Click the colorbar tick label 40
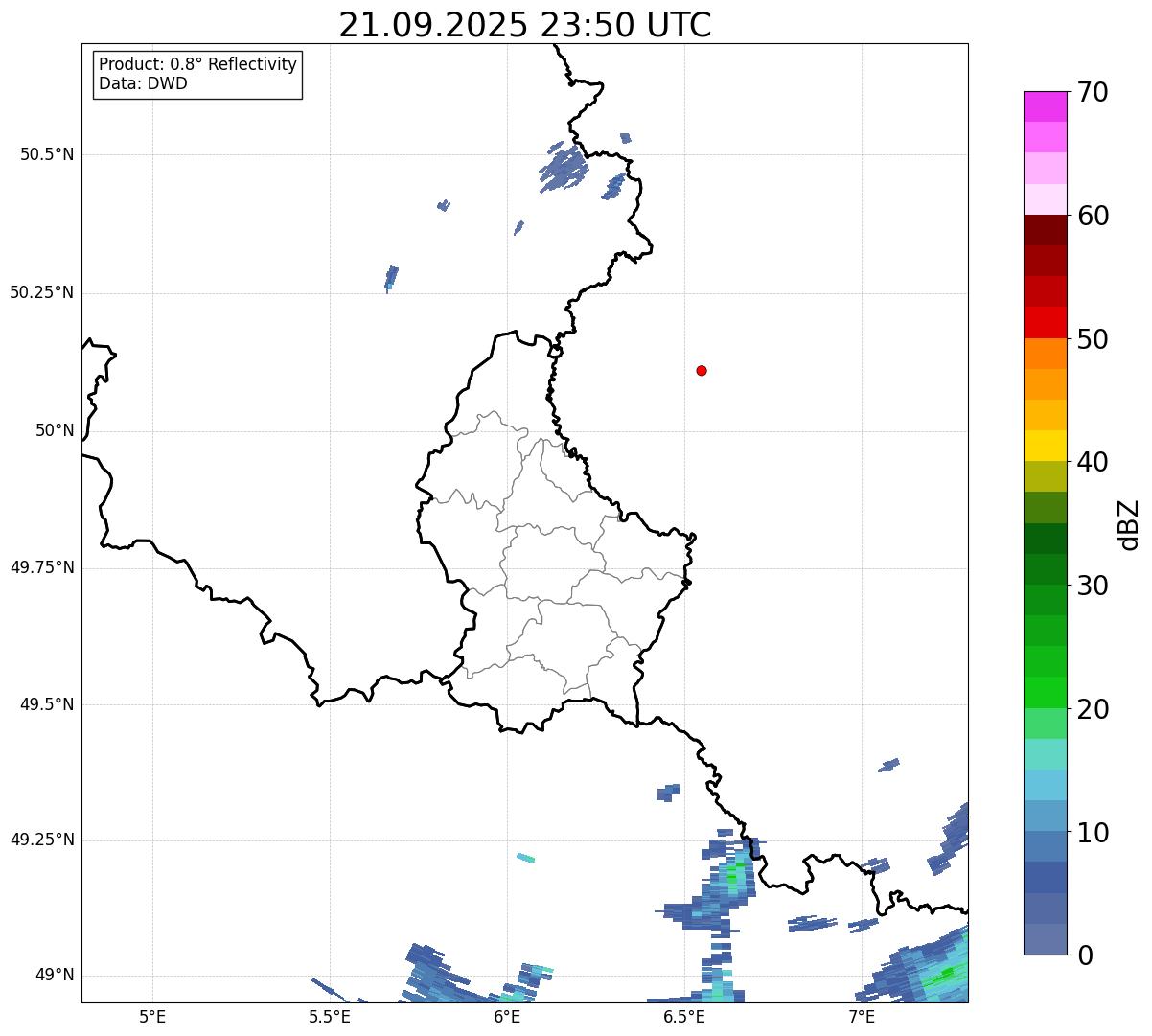 point(1093,462)
